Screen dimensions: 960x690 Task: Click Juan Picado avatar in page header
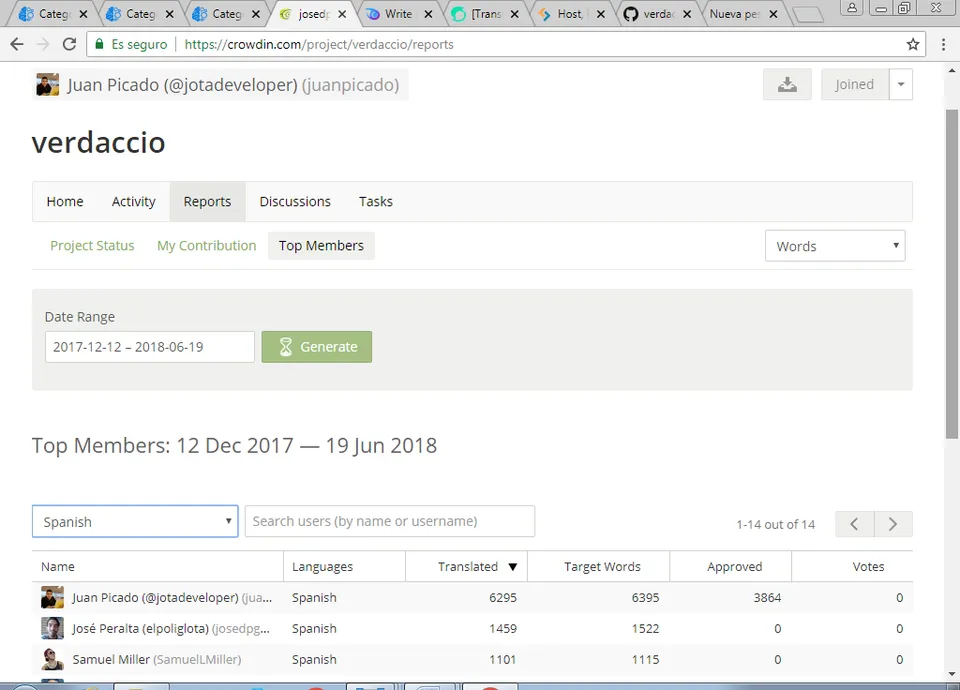47,84
